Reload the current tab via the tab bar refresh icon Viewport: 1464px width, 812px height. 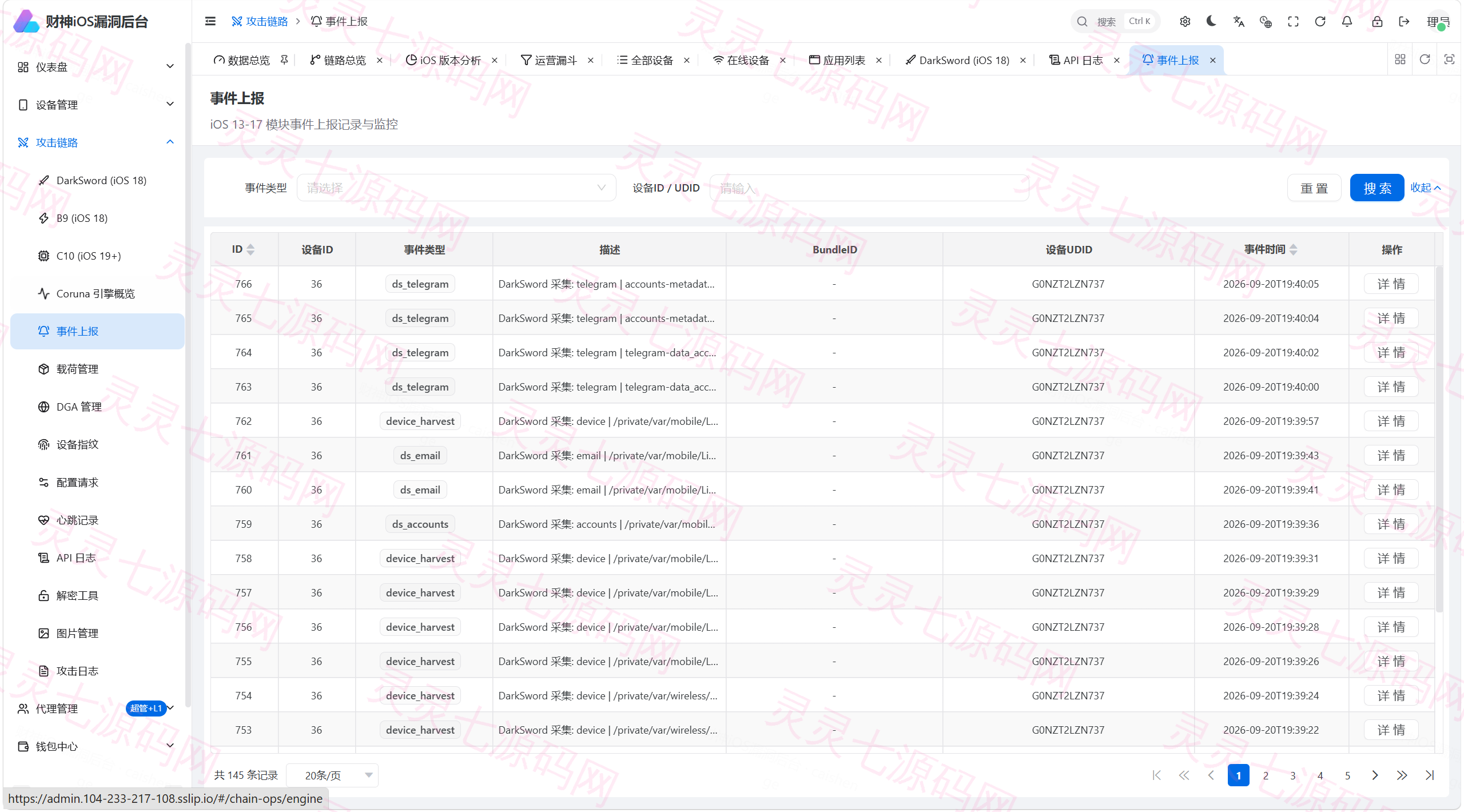pos(1425,59)
